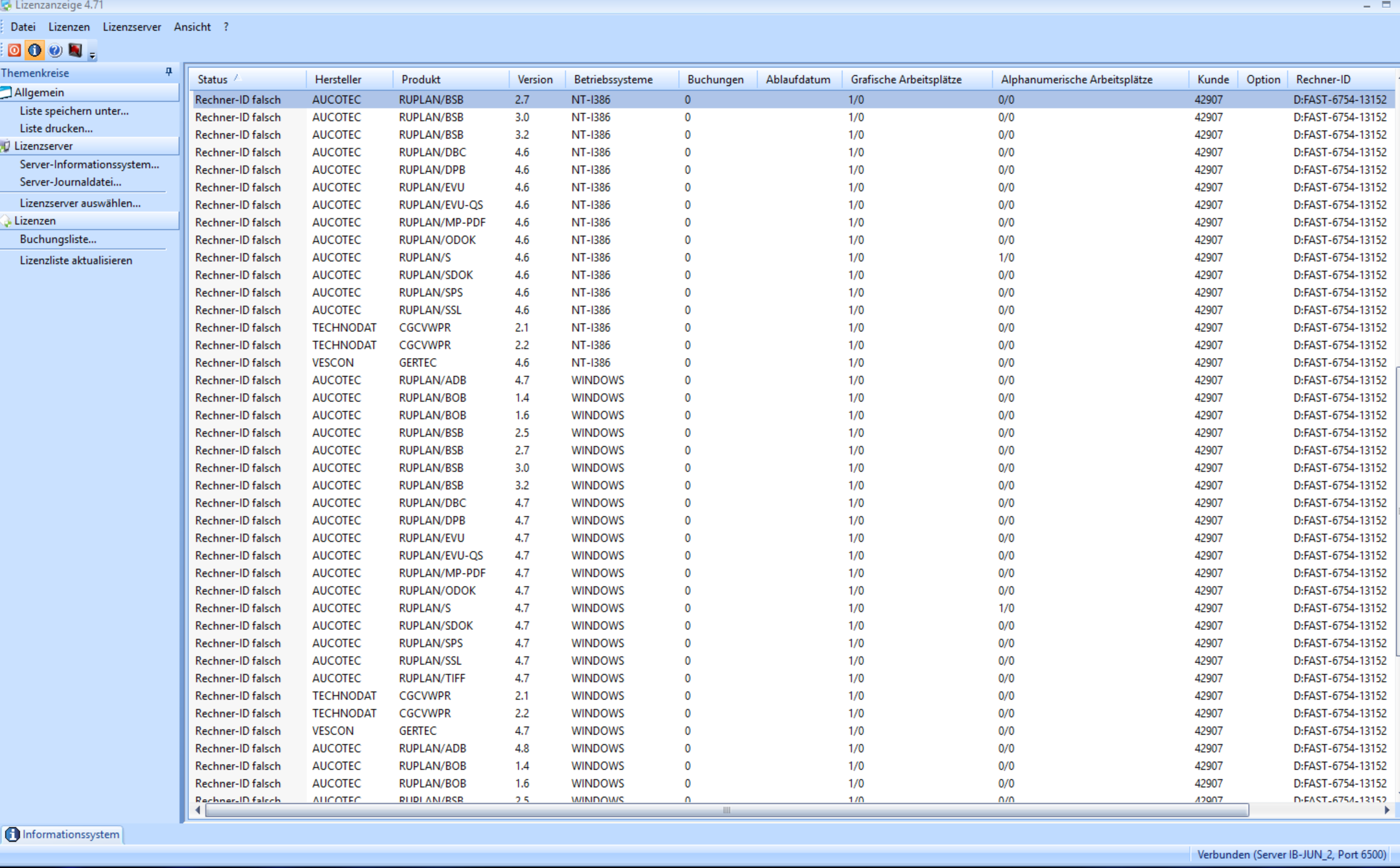Open the Ansicht menu

tap(192, 26)
